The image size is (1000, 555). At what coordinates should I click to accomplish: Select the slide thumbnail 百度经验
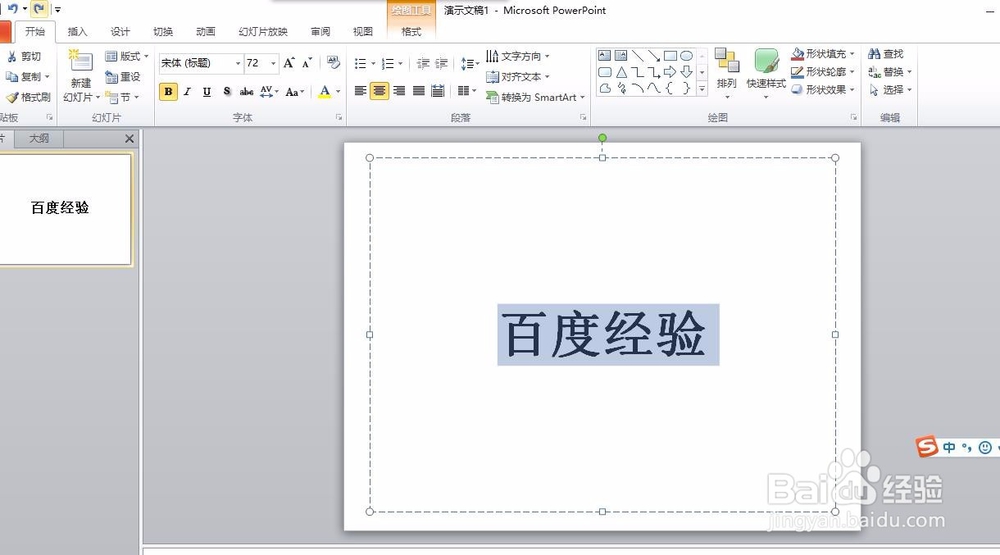pos(64,209)
